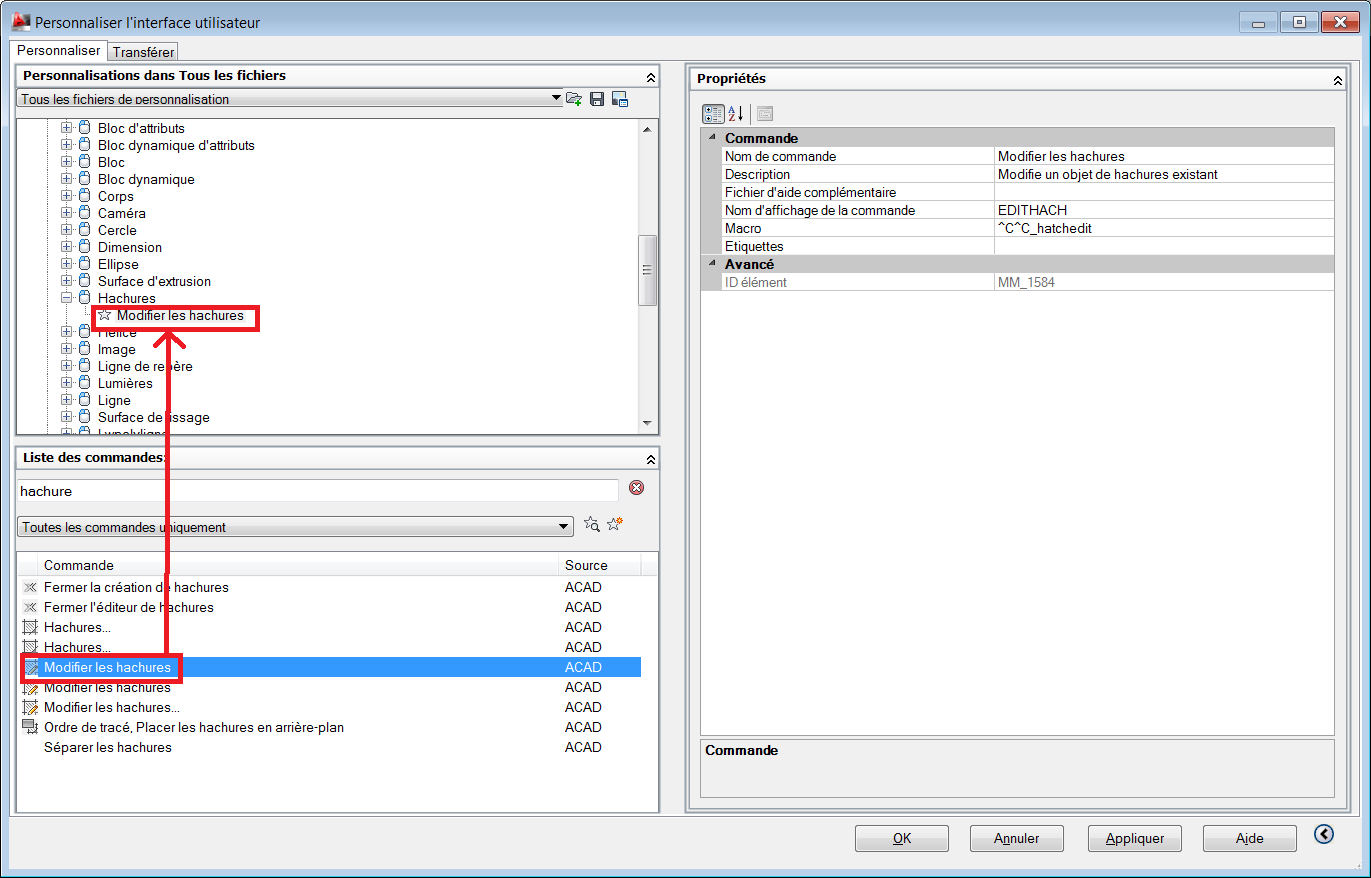
Task: Collapse the Liste des commandes panel
Action: (651, 459)
